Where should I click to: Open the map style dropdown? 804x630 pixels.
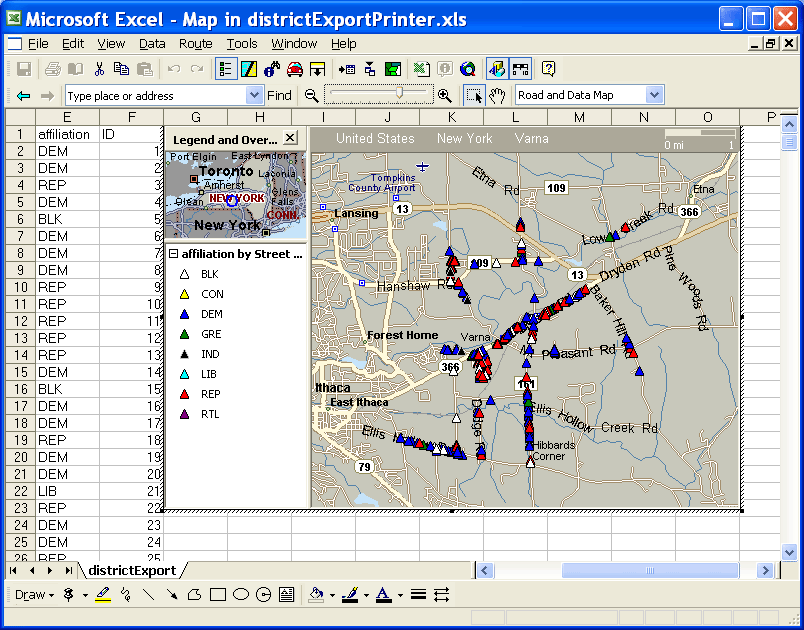654,95
